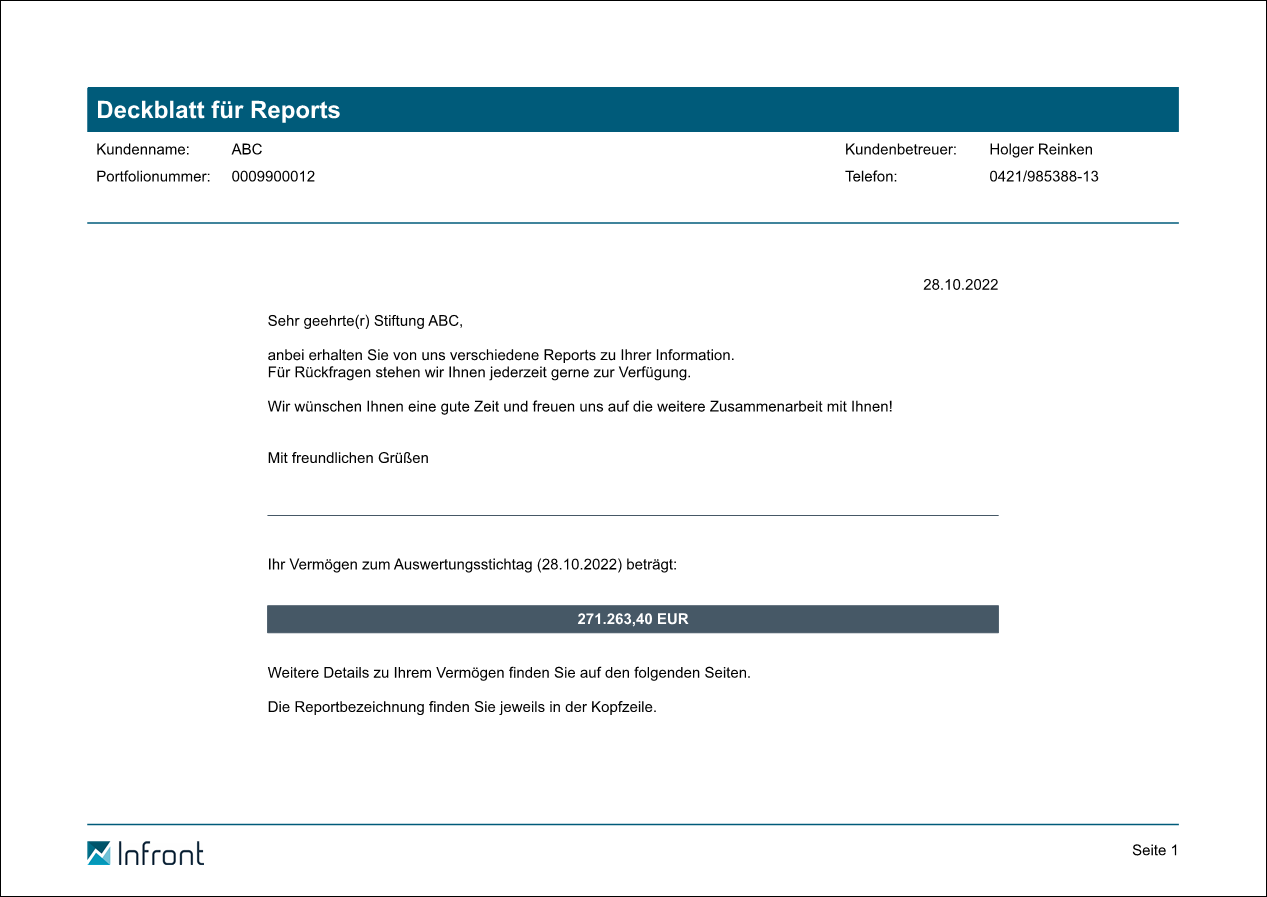Click the 'Weitere Details zu Ihrem Vermögen' sentence
Screen dimensions: 1267x897
point(509,673)
